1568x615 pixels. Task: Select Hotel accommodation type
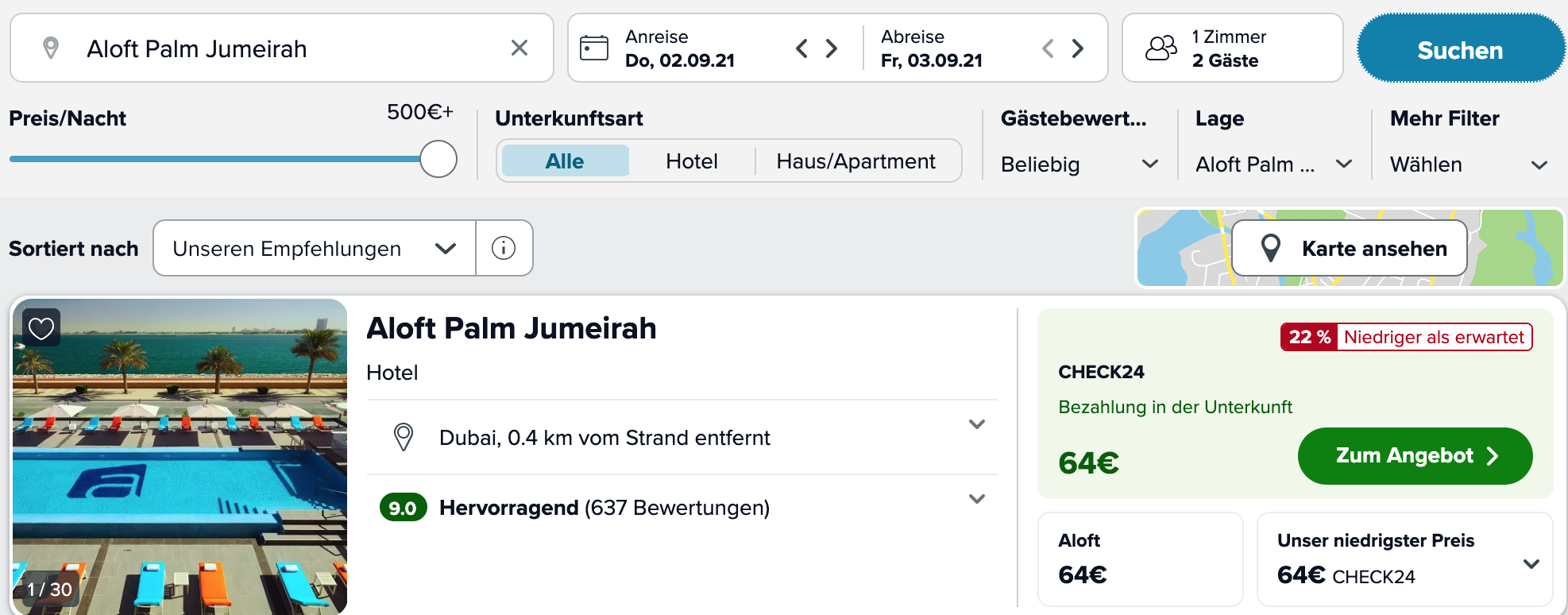pos(691,161)
